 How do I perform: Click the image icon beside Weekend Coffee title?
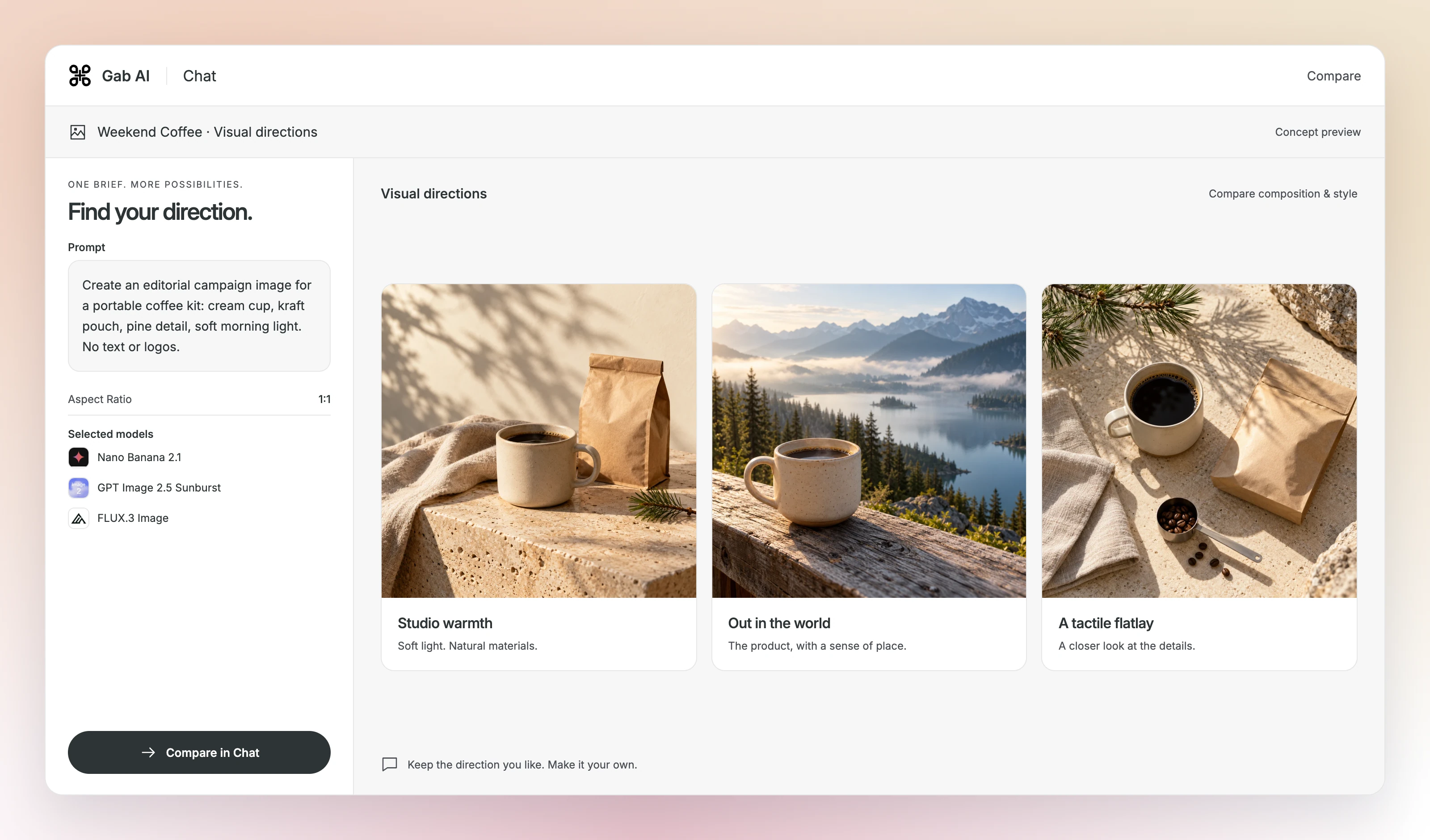[x=78, y=132]
